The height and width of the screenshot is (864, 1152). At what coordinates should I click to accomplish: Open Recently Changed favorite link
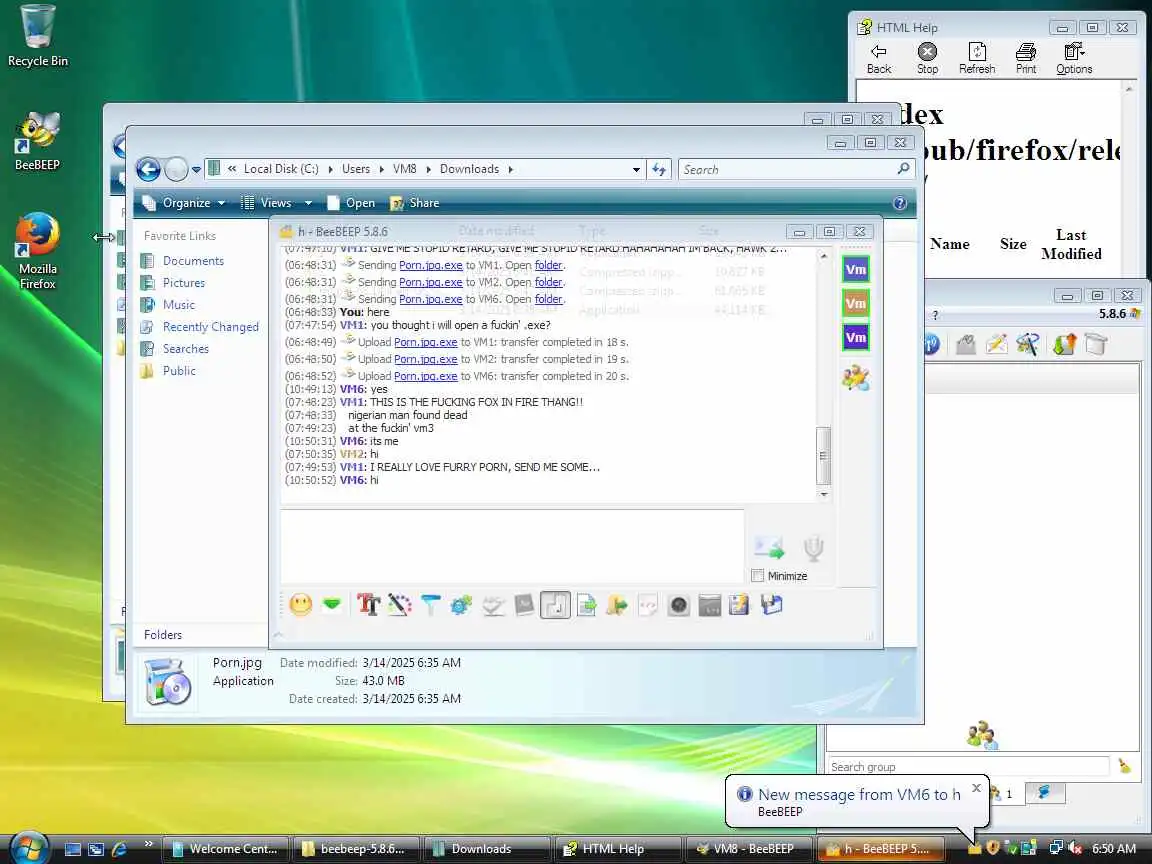coord(210,327)
